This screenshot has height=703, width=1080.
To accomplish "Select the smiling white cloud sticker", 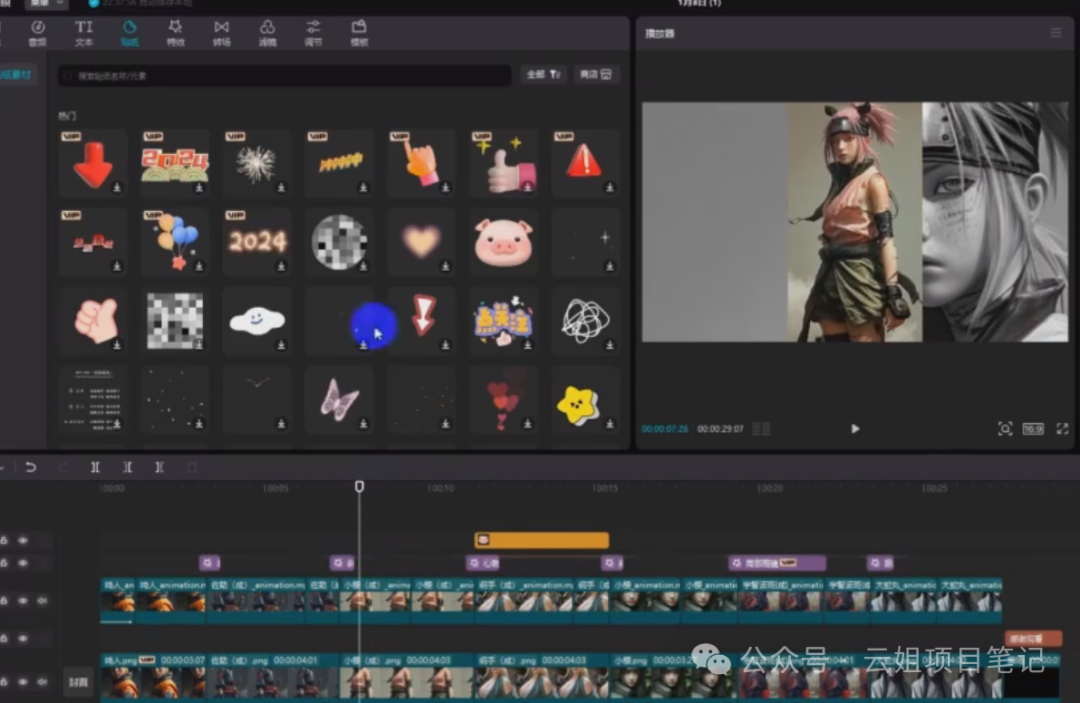I will point(257,320).
